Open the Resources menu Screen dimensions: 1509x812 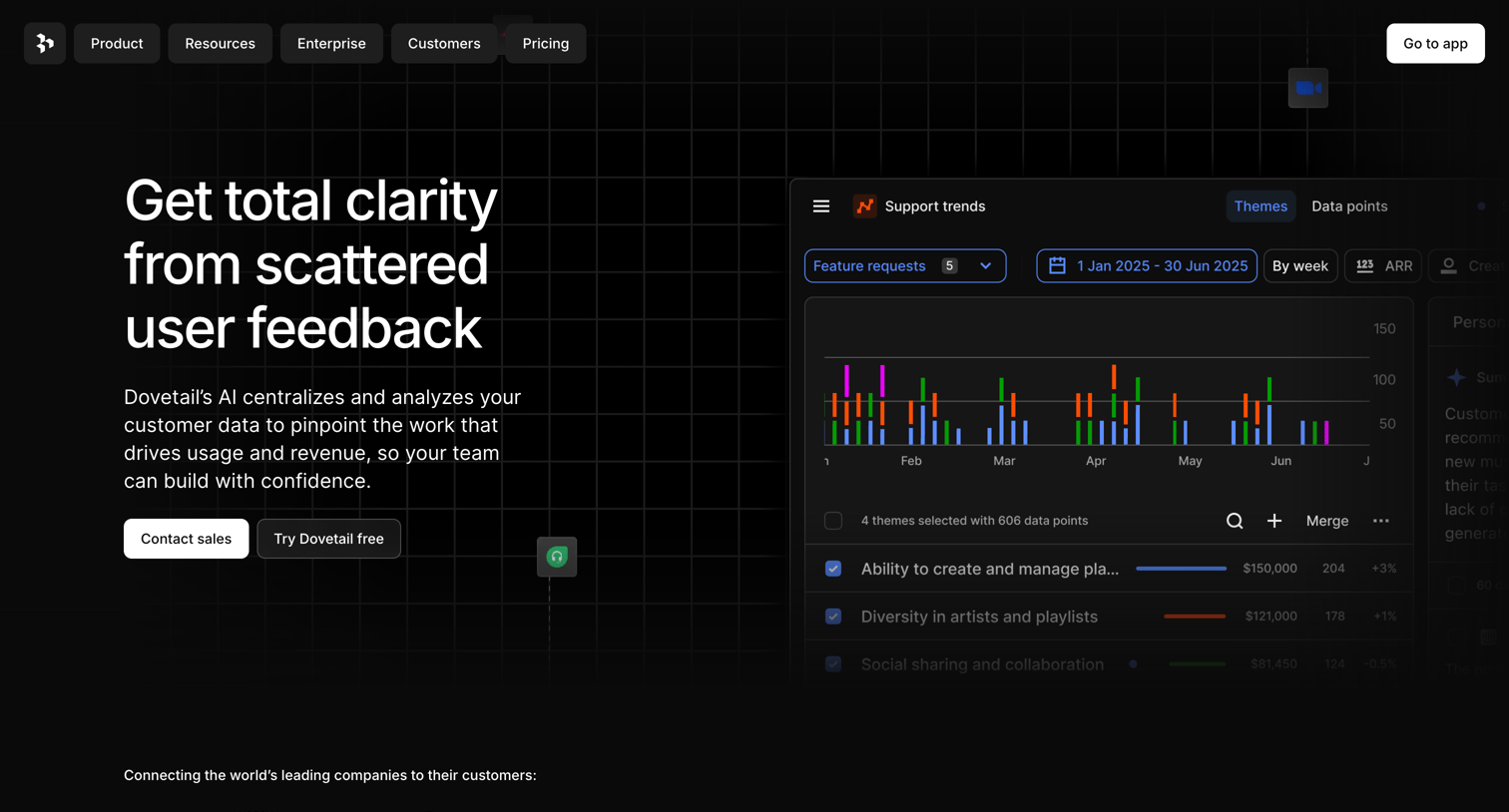click(x=220, y=44)
